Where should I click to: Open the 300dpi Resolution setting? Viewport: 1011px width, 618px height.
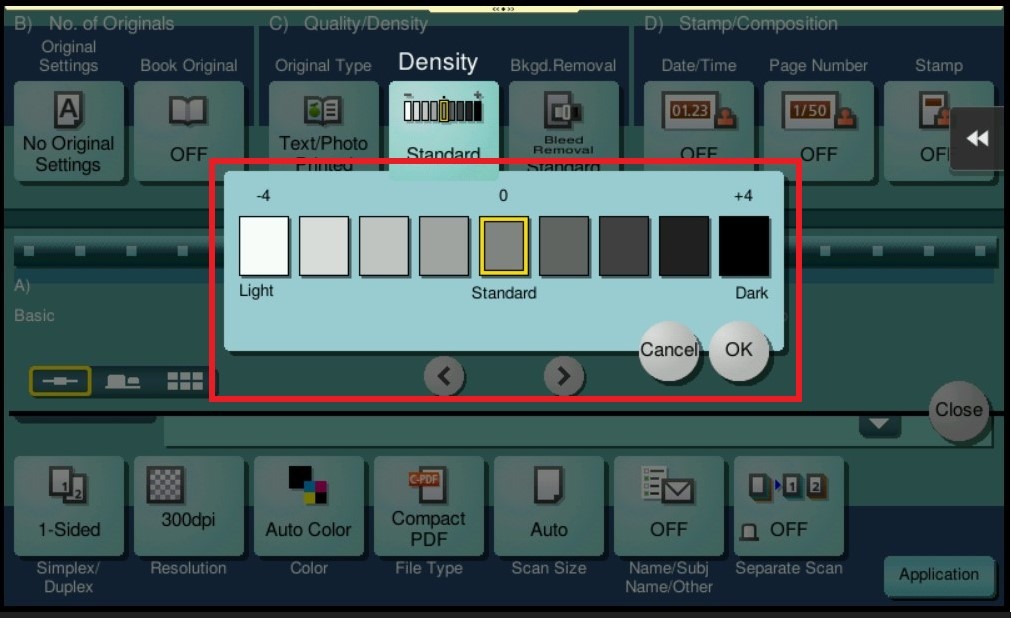(x=188, y=506)
